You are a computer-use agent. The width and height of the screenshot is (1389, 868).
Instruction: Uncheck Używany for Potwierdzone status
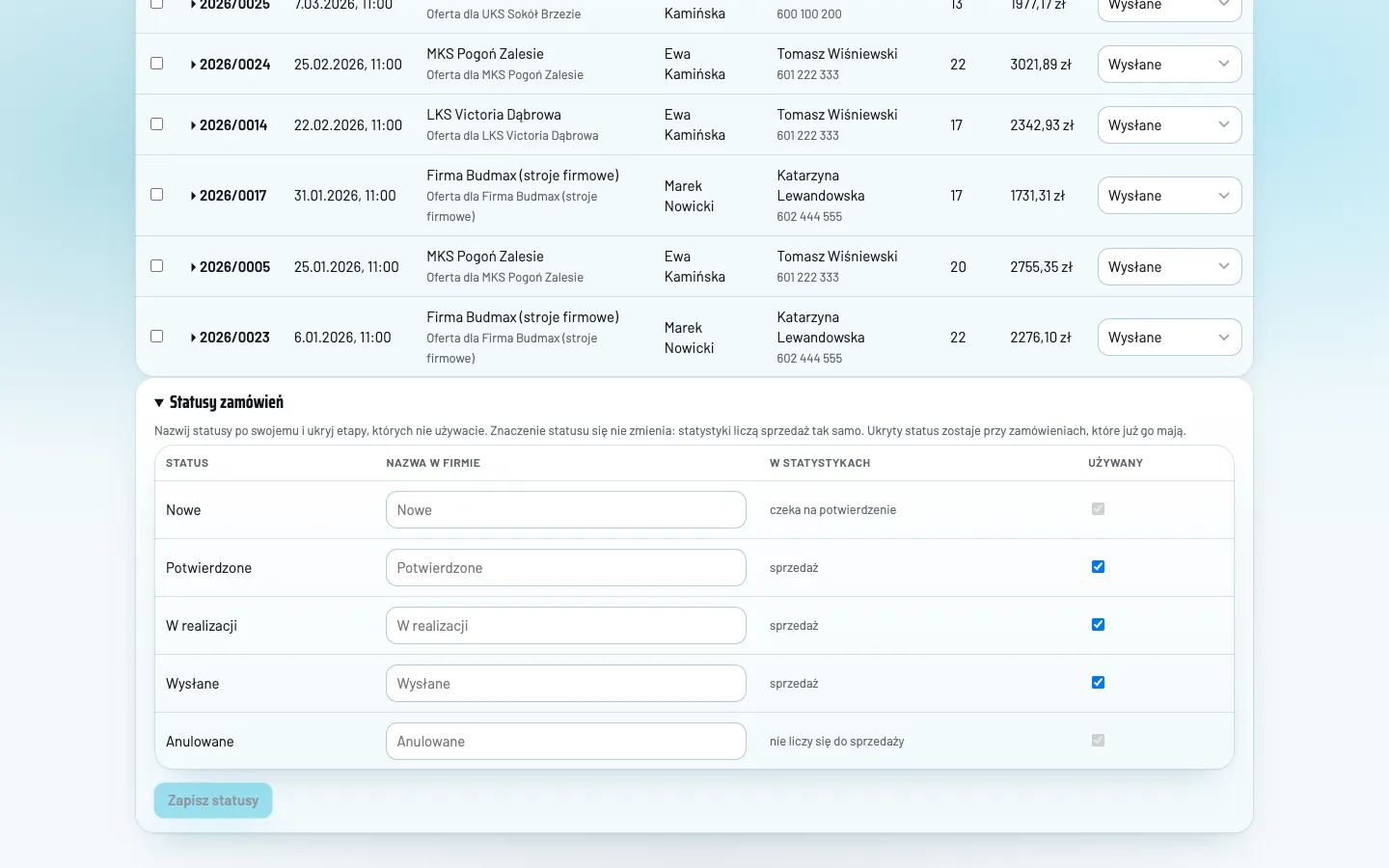(1098, 567)
